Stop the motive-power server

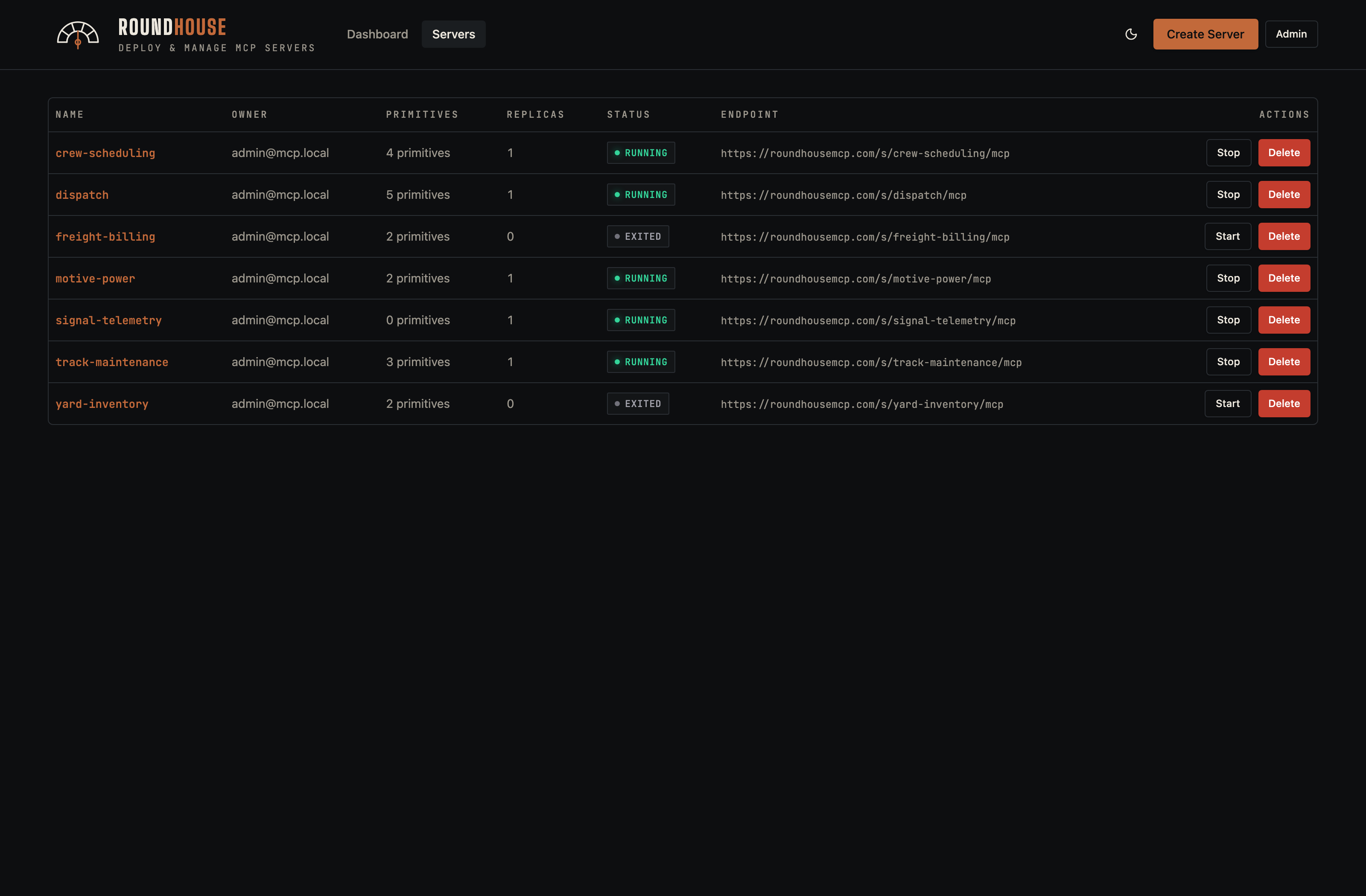(x=1228, y=278)
